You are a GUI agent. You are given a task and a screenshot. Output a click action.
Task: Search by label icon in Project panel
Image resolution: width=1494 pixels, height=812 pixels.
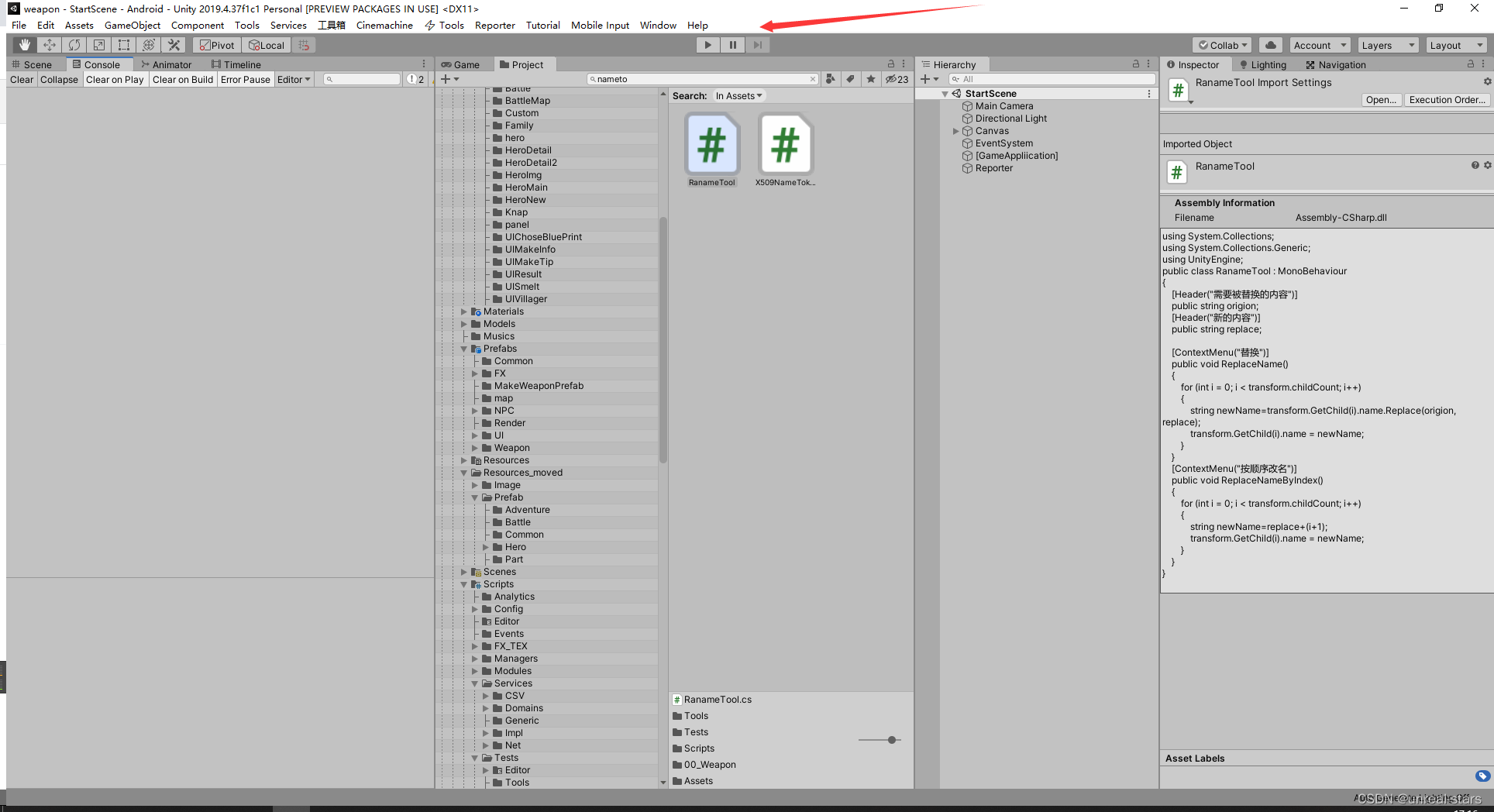pos(851,79)
